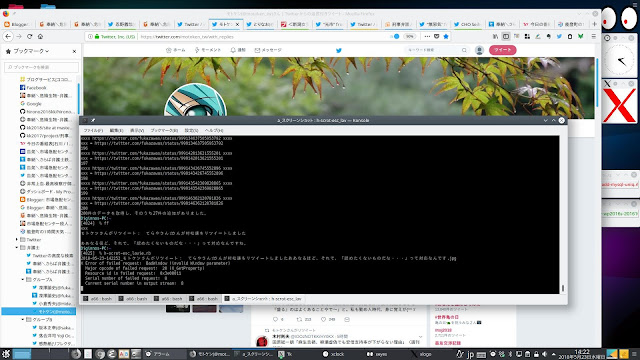Switch to the CHO tab
Viewport: 640px width, 360px height.
click(x=467, y=24)
